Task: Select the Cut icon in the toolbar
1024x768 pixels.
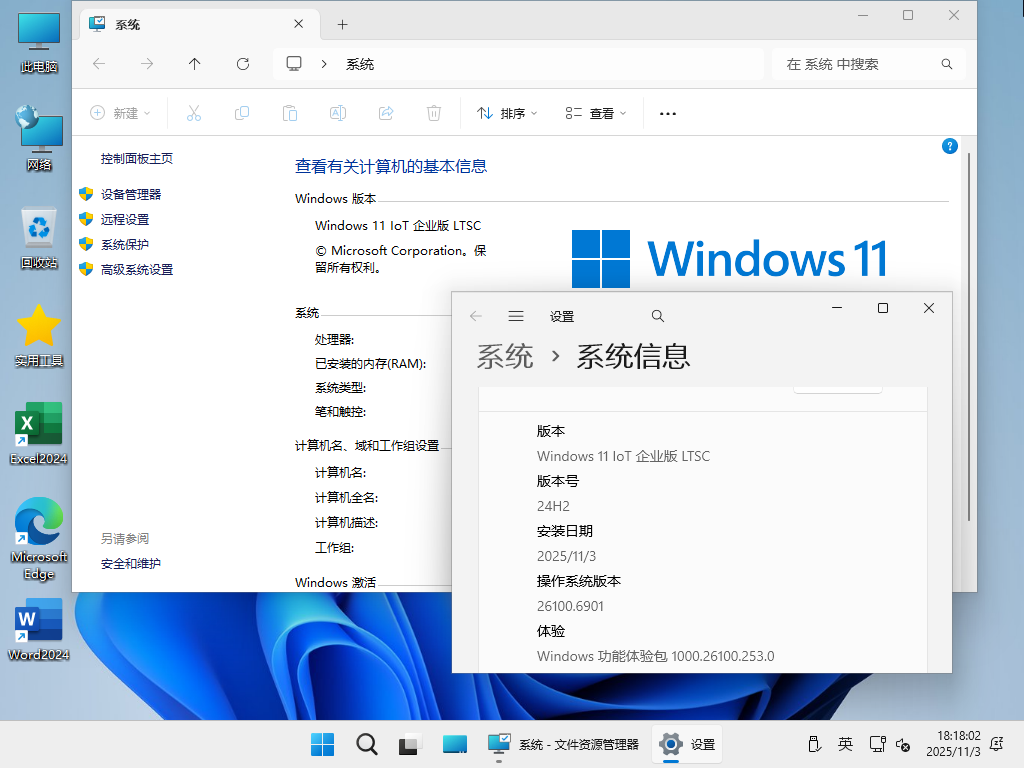Action: 193,113
